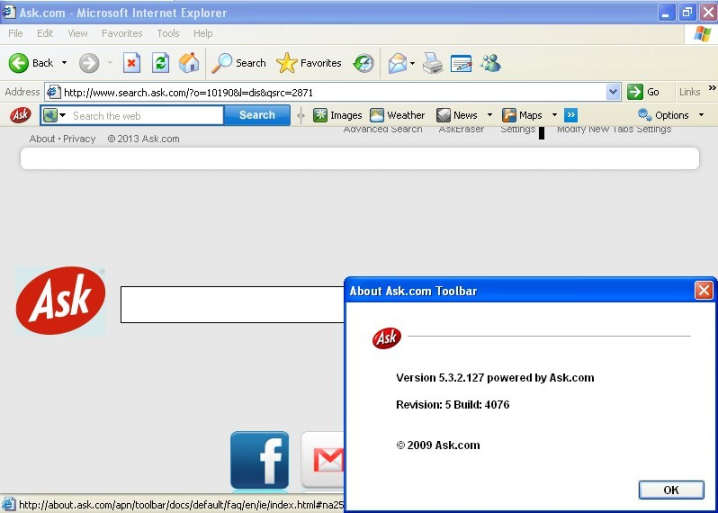Click the blue Search button on Ask toolbar
Screen dimensions: 718x513
pos(257,115)
